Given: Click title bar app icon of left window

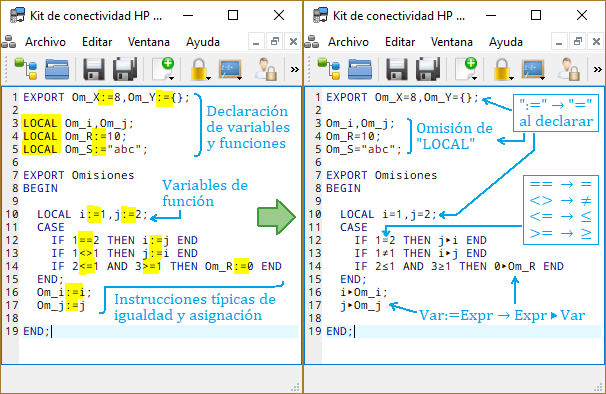Looking at the screenshot, I should 17,15.
